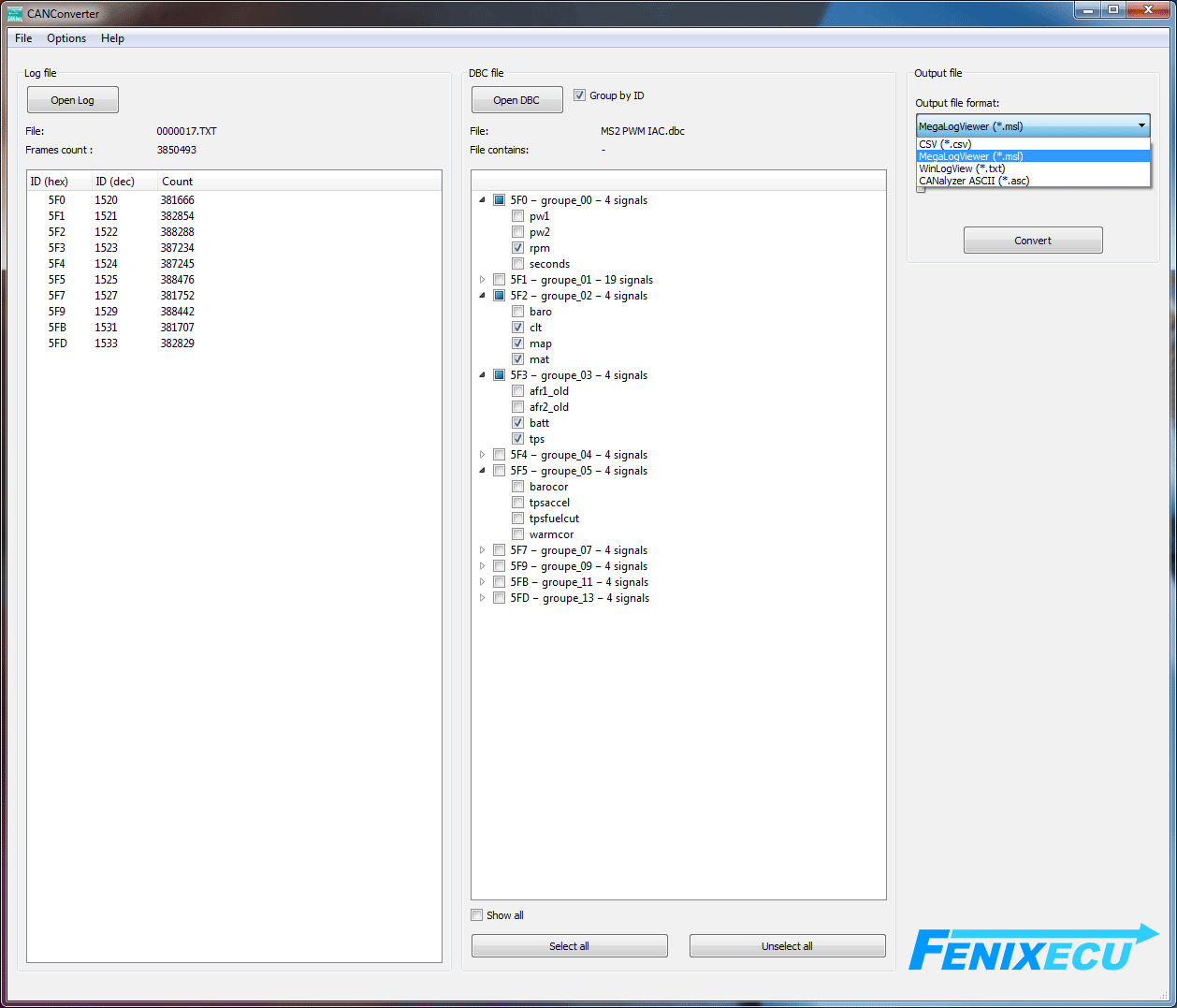Collapse the 5F0 groupe_00 tree node

483,200
